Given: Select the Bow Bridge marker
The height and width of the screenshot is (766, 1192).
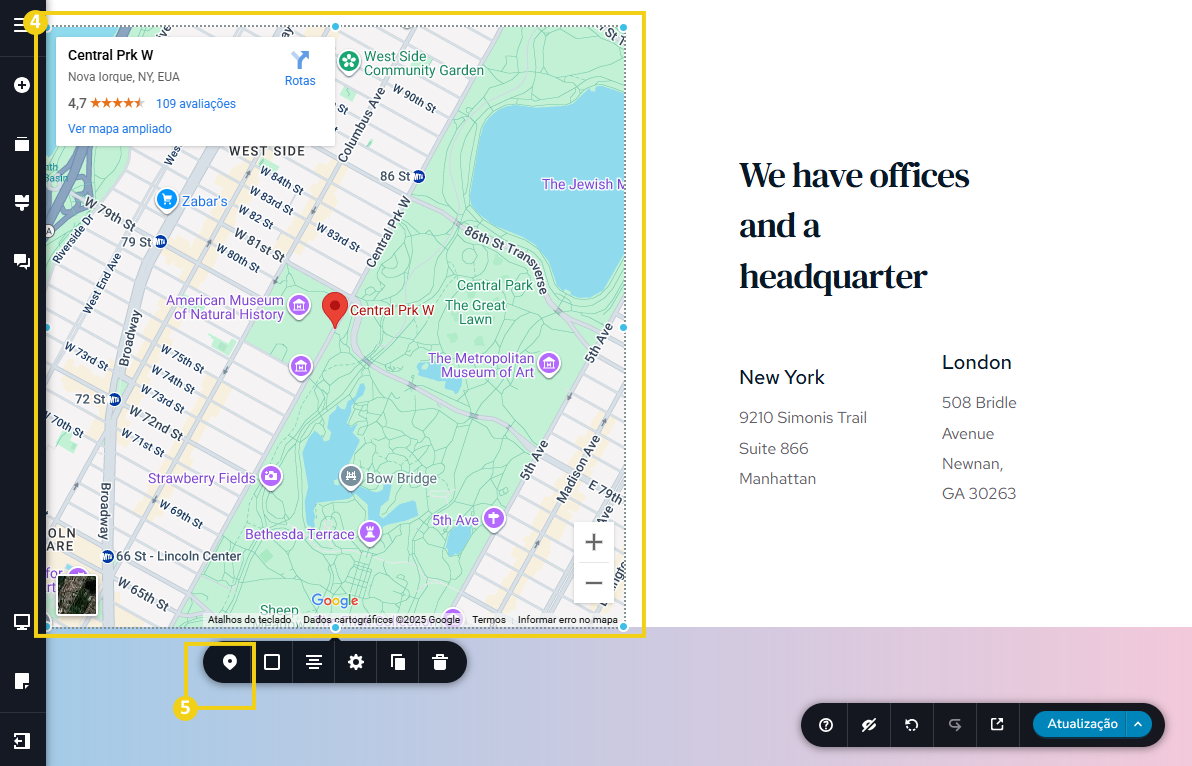Looking at the screenshot, I should (x=350, y=476).
